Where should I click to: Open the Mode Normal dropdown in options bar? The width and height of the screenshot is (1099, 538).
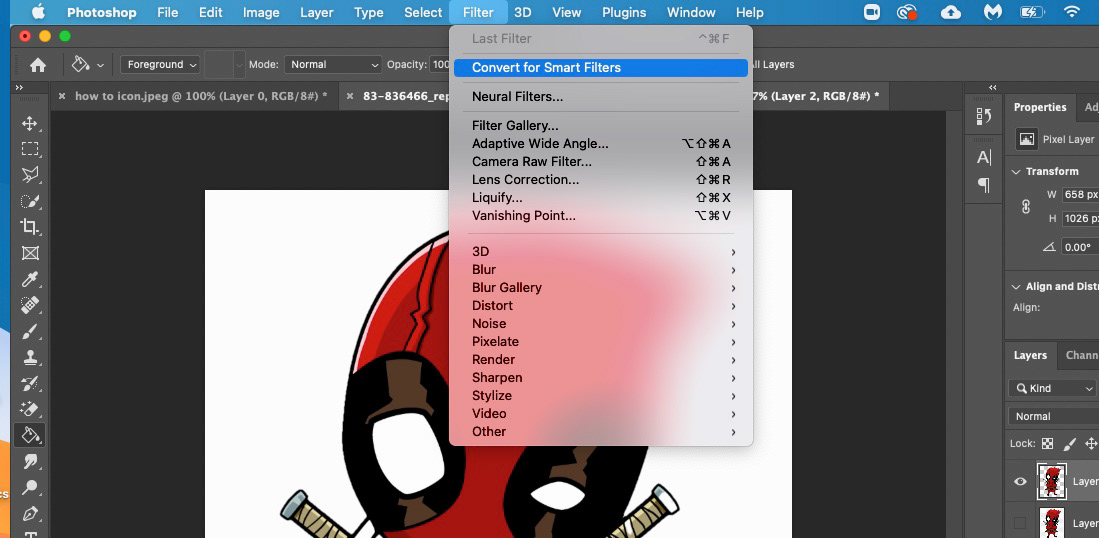(x=333, y=64)
